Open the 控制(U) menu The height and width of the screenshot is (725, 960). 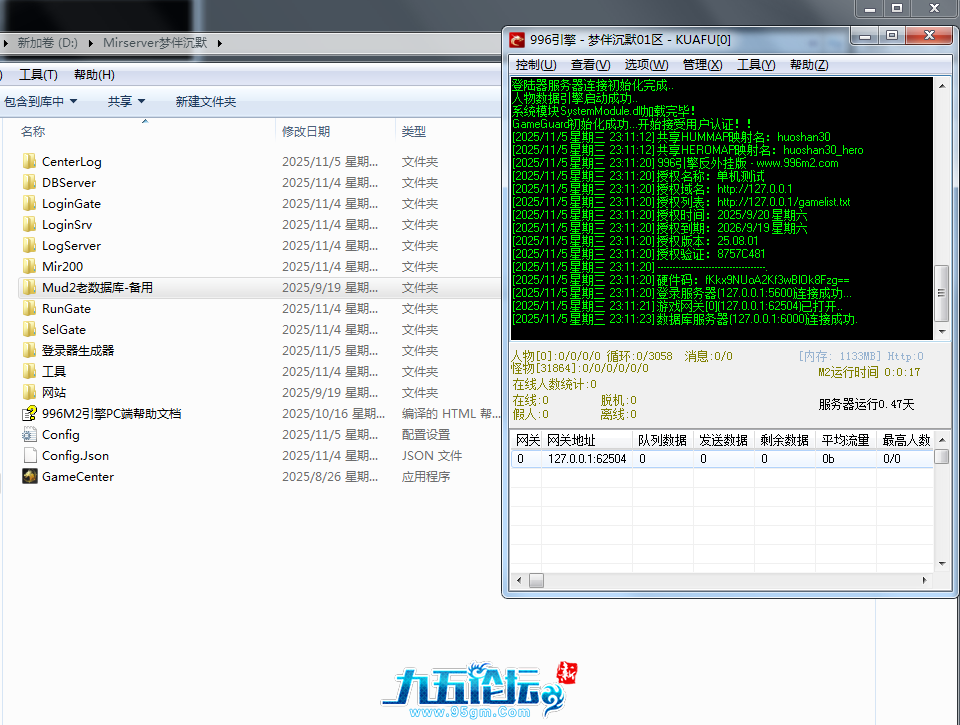[x=535, y=65]
